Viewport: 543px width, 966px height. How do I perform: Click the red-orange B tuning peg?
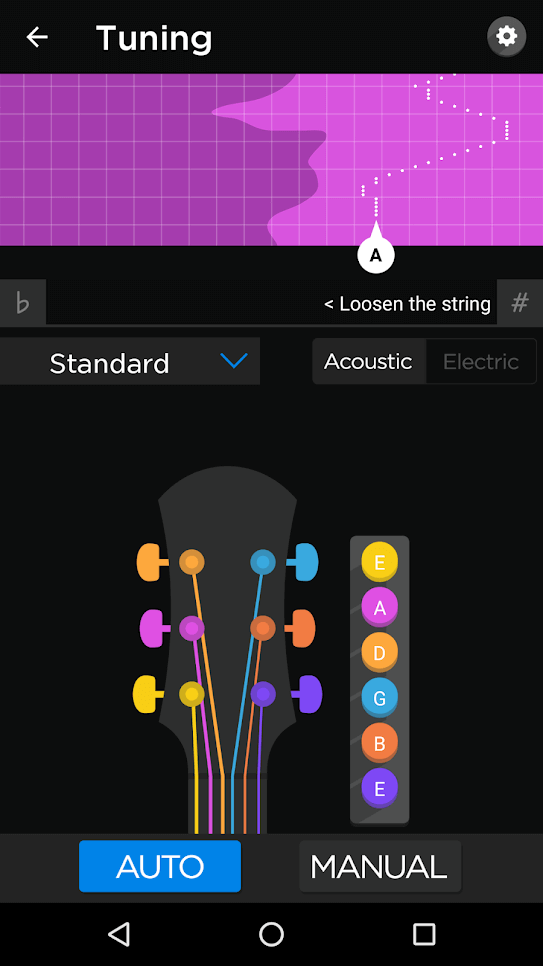click(300, 628)
